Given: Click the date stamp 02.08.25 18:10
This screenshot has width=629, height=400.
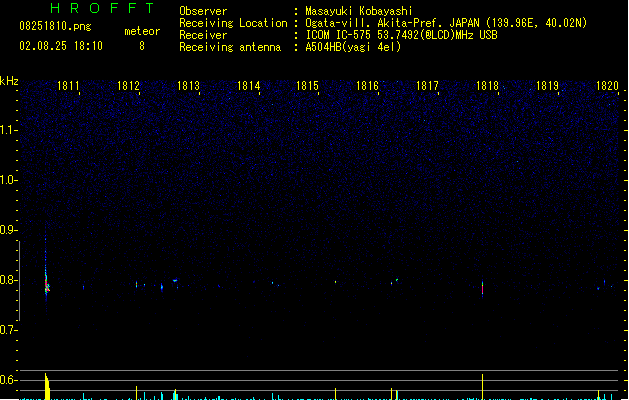Looking at the screenshot, I should click(x=61, y=46).
